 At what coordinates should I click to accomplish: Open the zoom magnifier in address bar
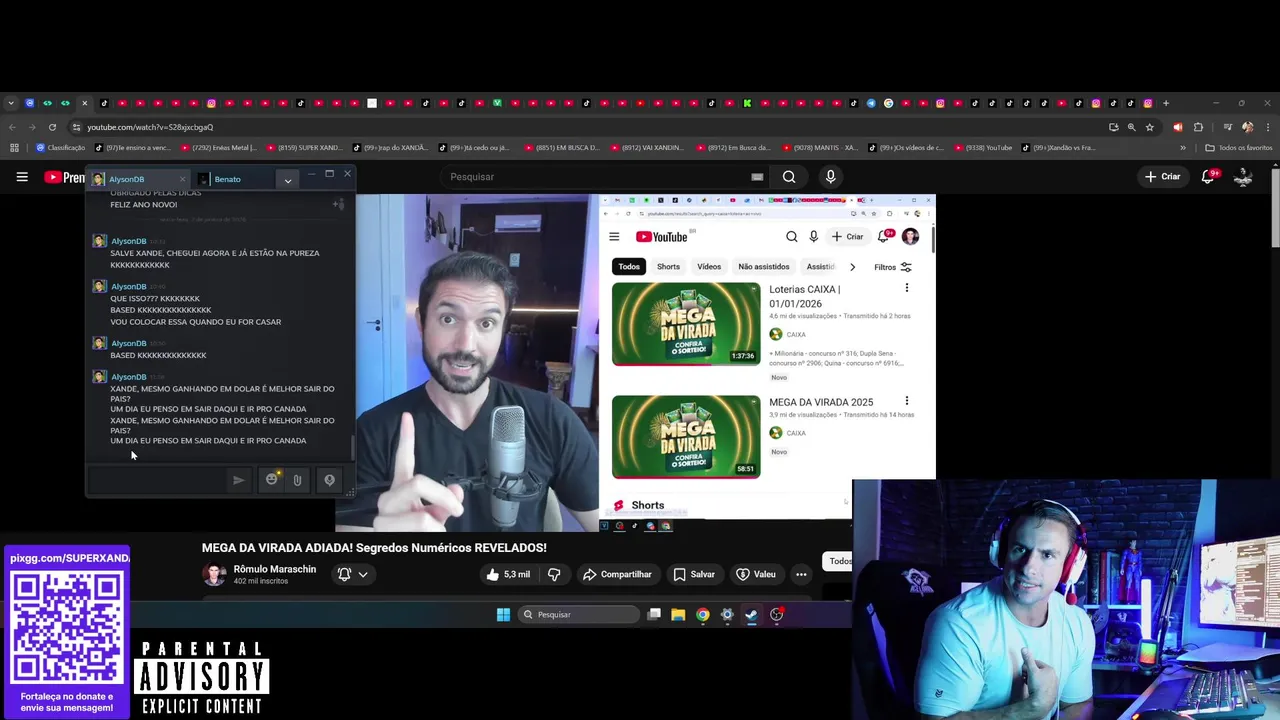tap(1131, 127)
